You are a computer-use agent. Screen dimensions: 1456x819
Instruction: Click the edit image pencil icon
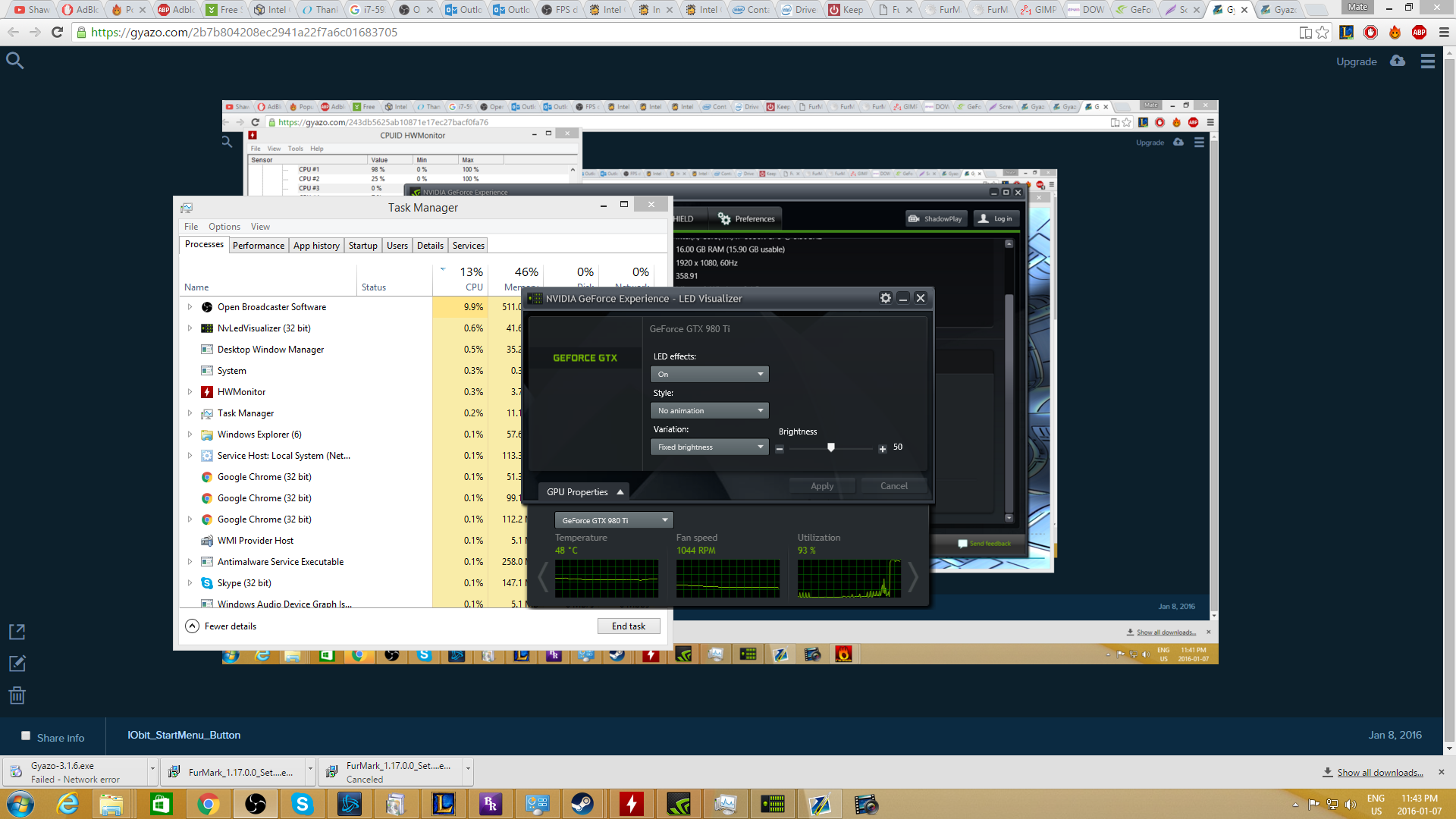pos(17,664)
